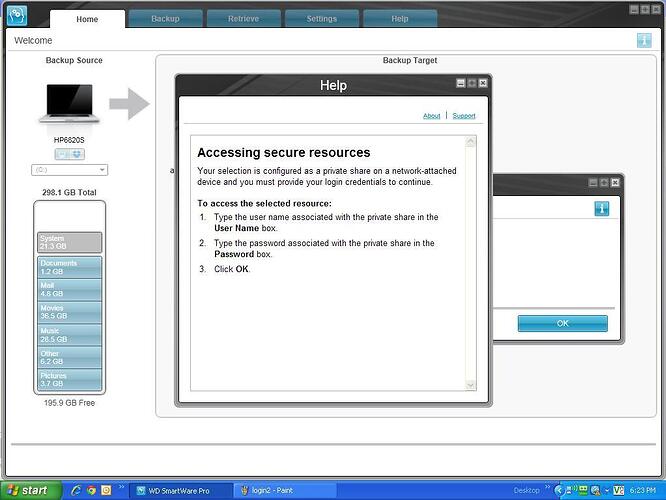
Task: Close the Help window
Action: pos(483,83)
